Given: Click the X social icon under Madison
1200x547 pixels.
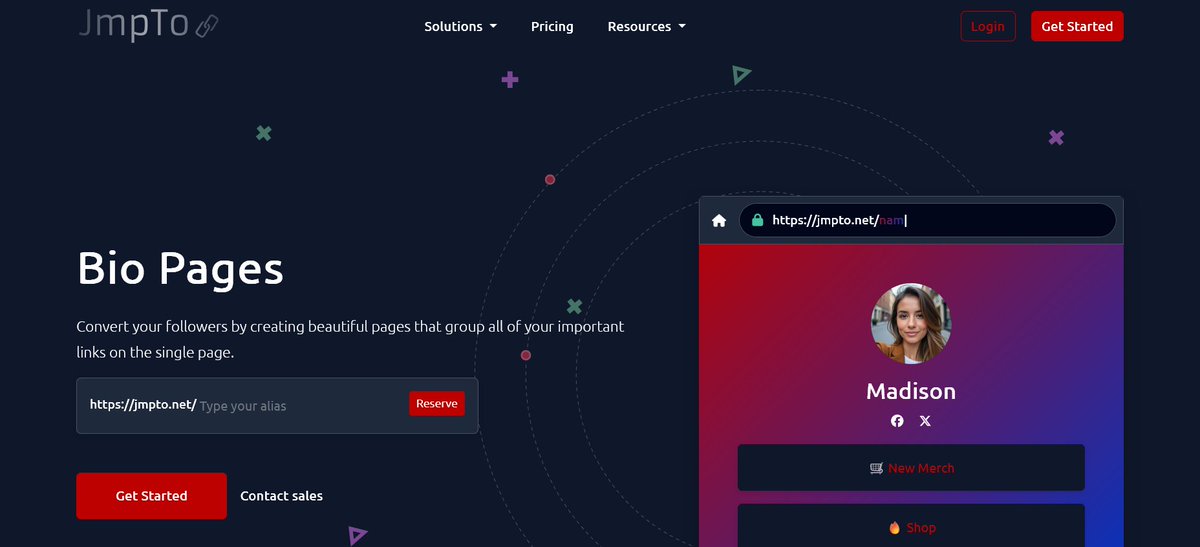Looking at the screenshot, I should (925, 421).
